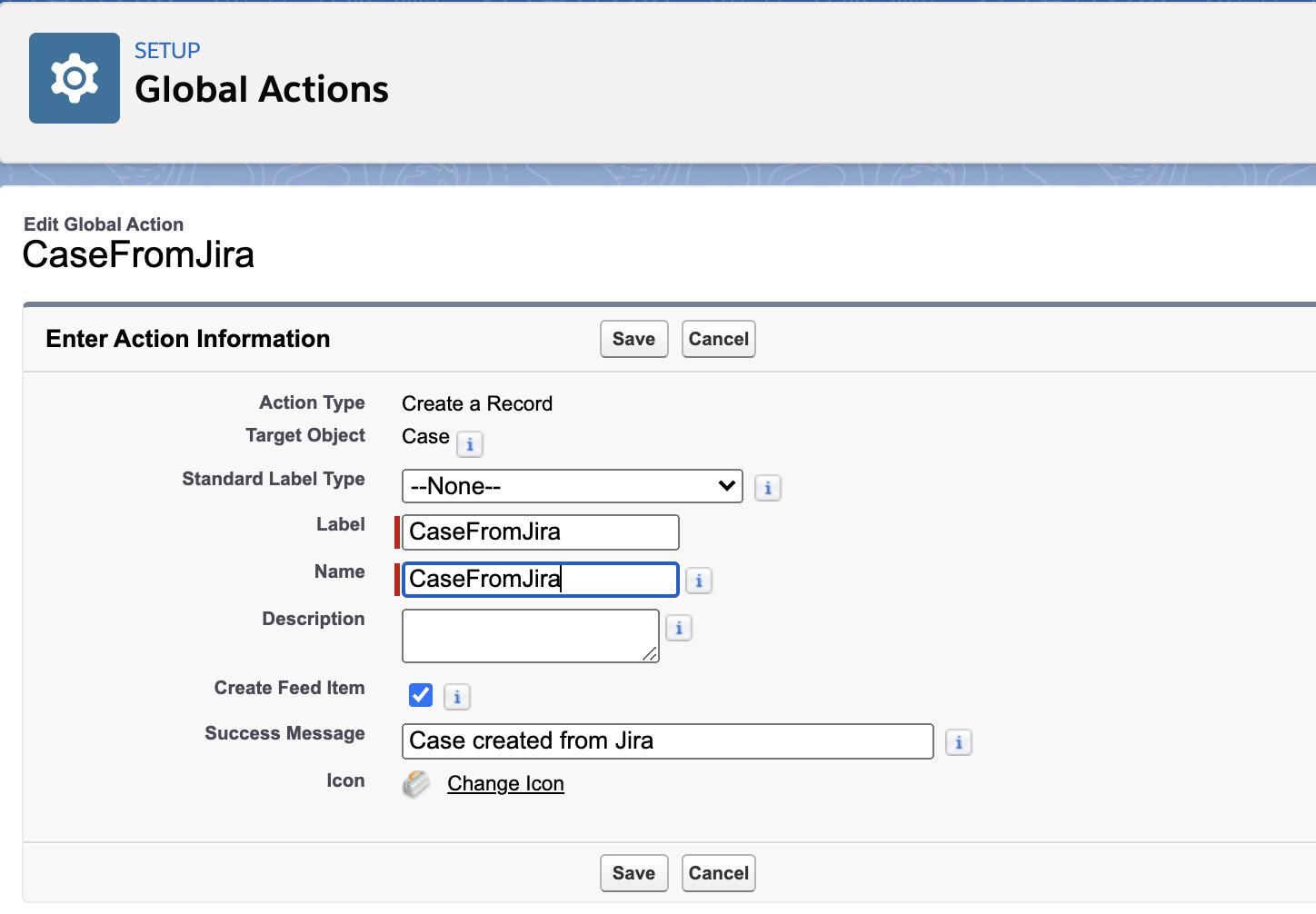
Task: Click the bottom Cancel button
Action: click(x=718, y=873)
